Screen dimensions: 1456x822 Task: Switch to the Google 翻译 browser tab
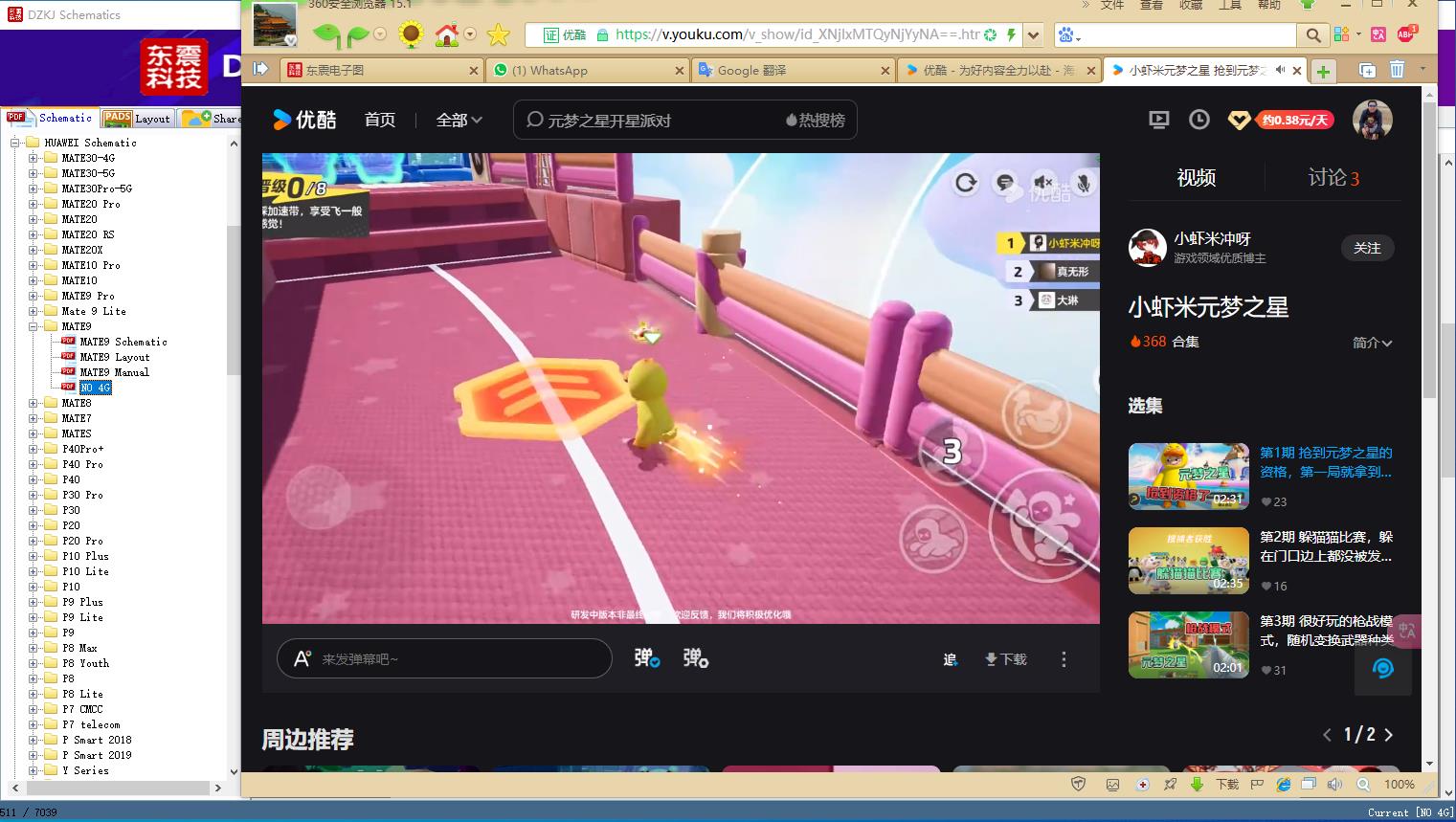pos(793,70)
